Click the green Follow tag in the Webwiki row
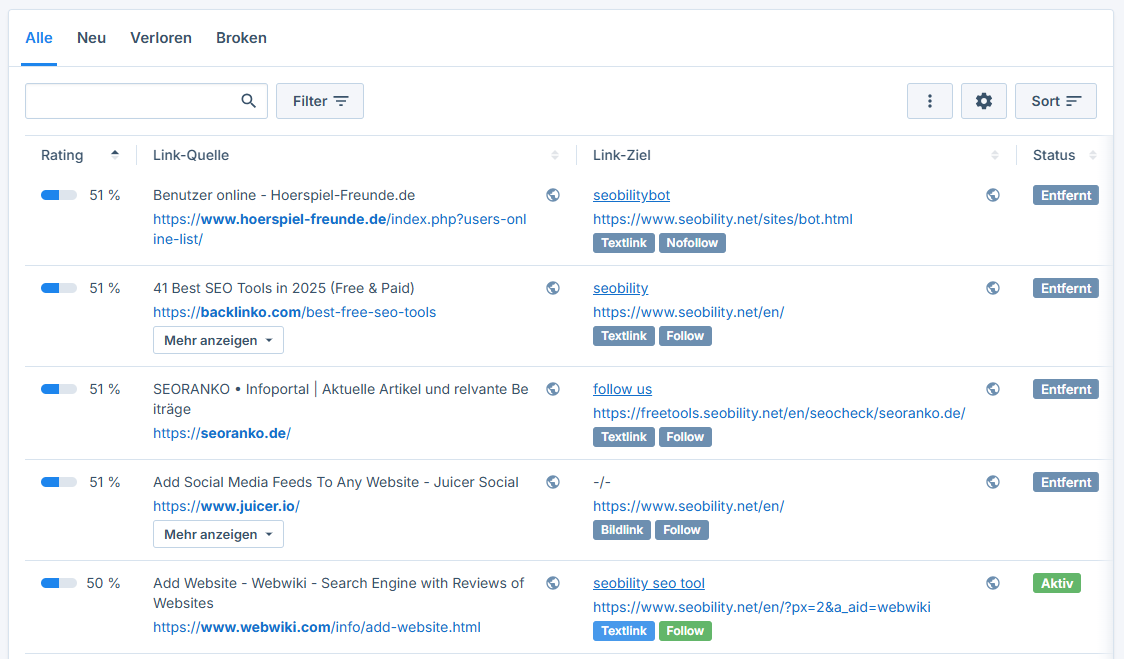The height and width of the screenshot is (659, 1124). coord(685,631)
